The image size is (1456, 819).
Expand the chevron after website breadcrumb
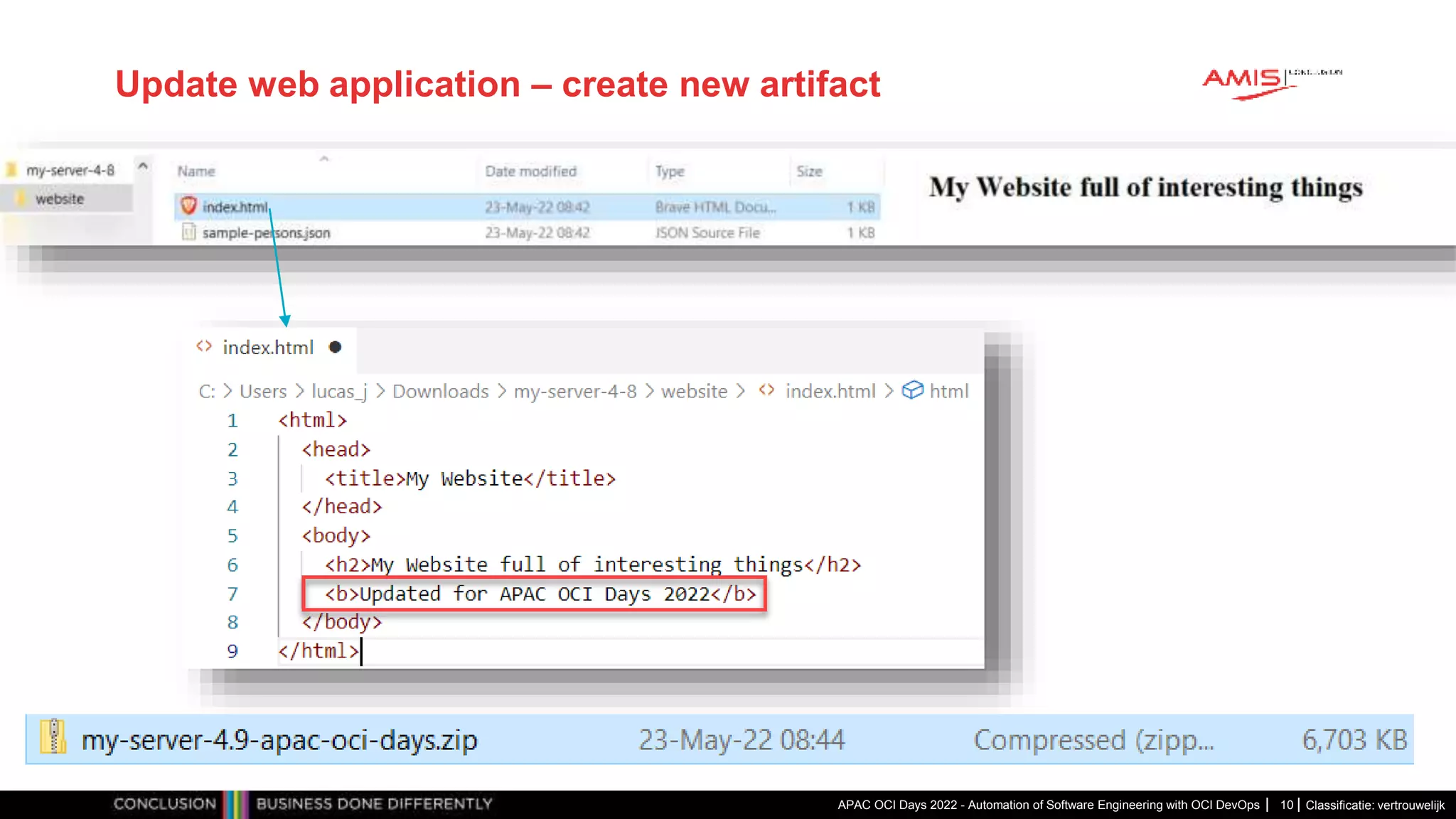(741, 391)
